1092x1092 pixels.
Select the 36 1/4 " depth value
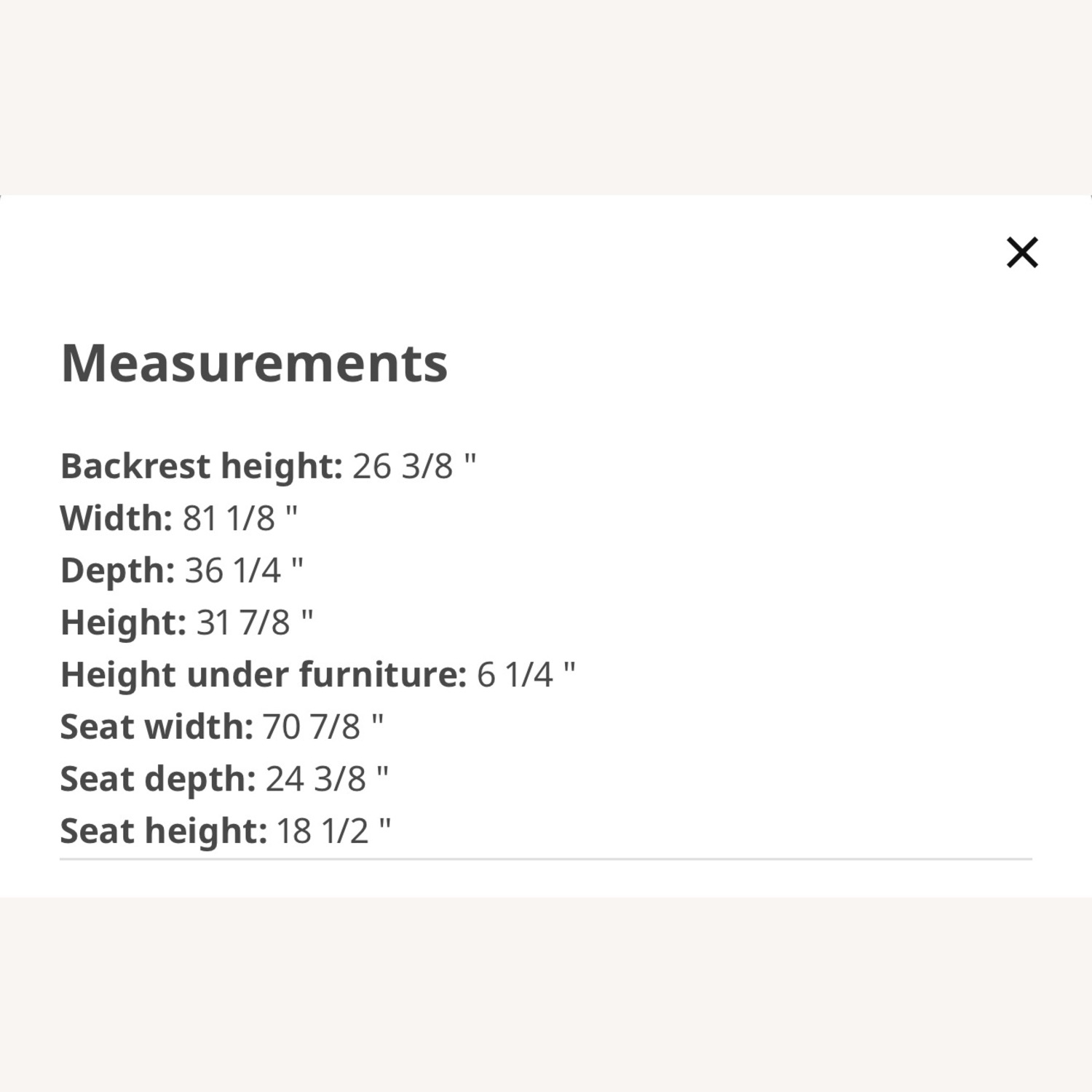point(244,570)
